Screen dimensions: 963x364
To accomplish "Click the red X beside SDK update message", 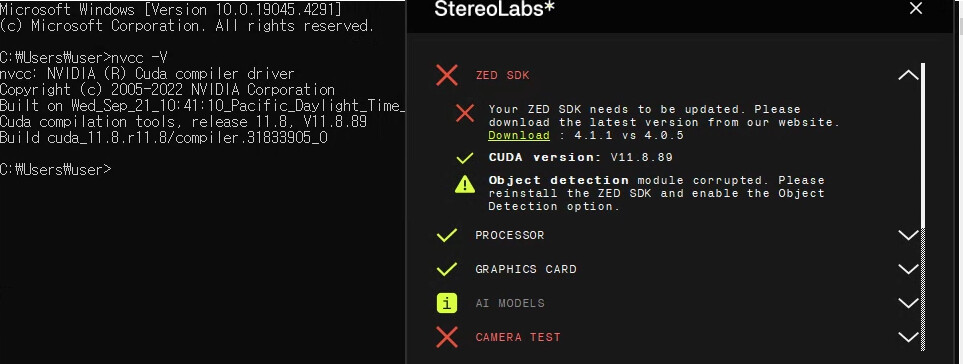I will [465, 113].
